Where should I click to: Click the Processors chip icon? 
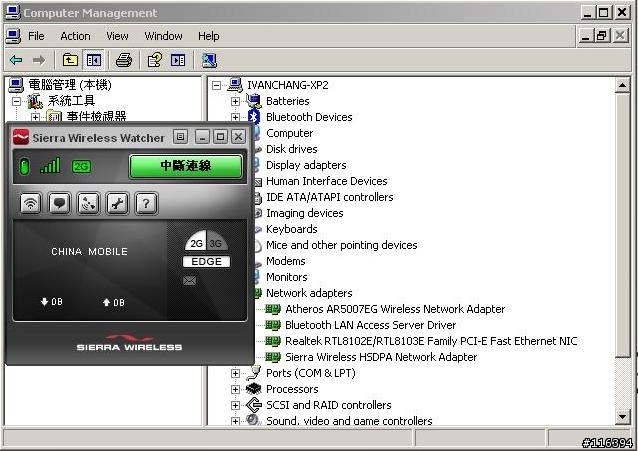tap(254, 389)
